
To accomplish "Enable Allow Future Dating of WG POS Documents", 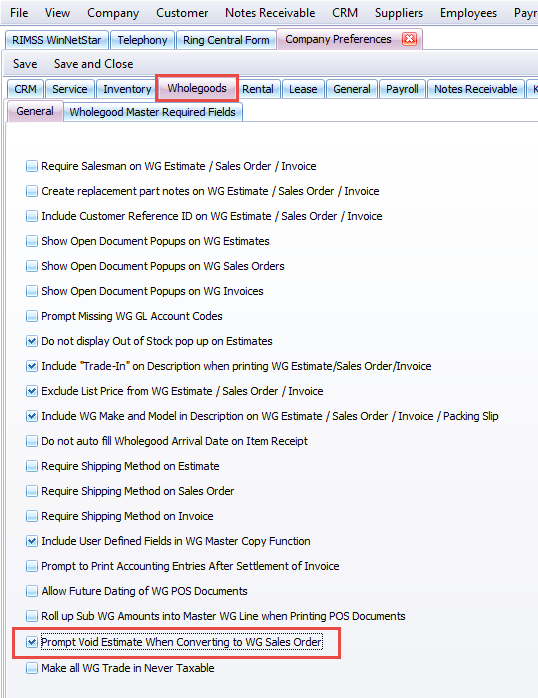I will (32, 591).
